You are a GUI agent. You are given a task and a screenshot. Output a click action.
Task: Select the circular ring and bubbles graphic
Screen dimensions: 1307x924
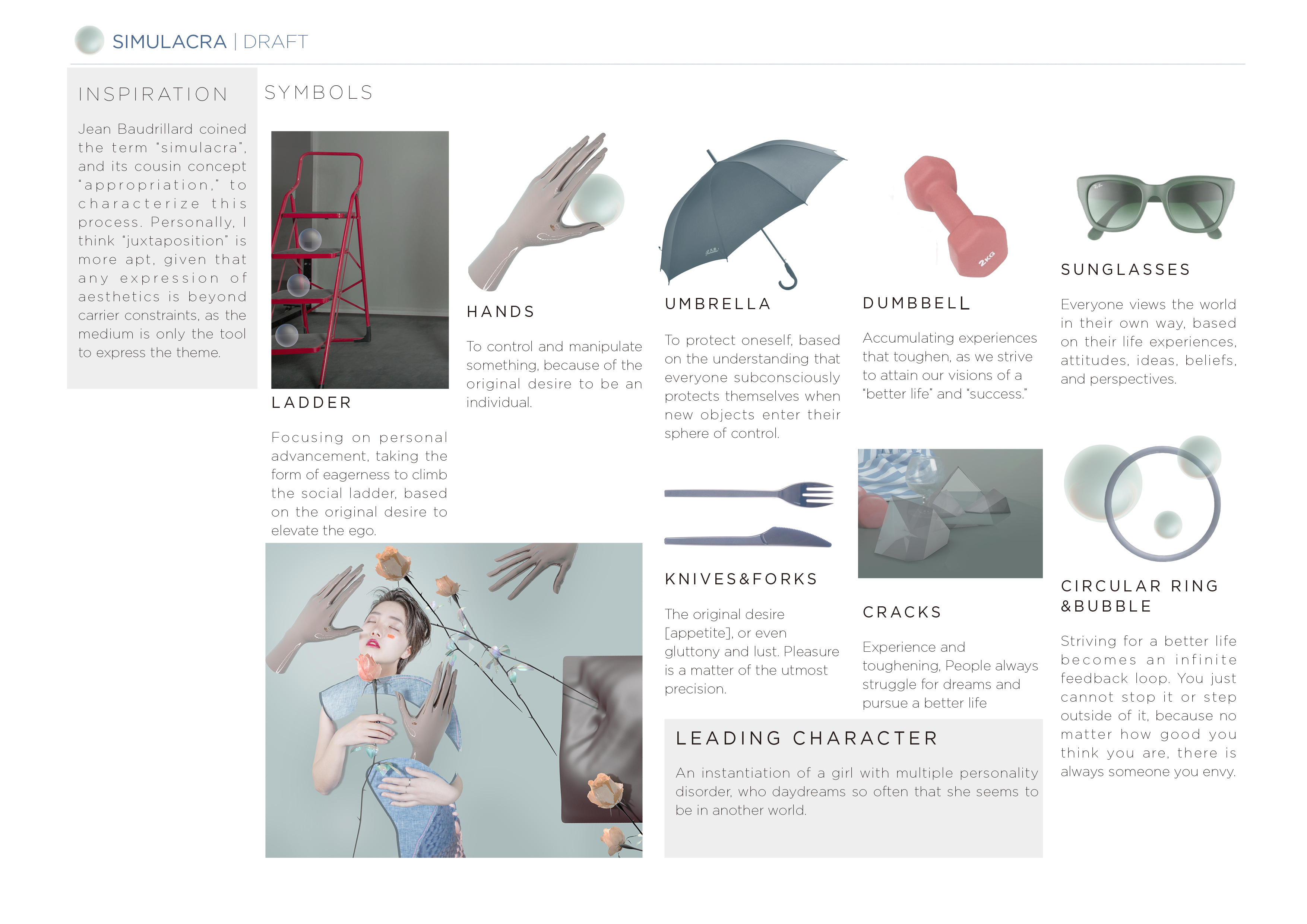(1142, 498)
